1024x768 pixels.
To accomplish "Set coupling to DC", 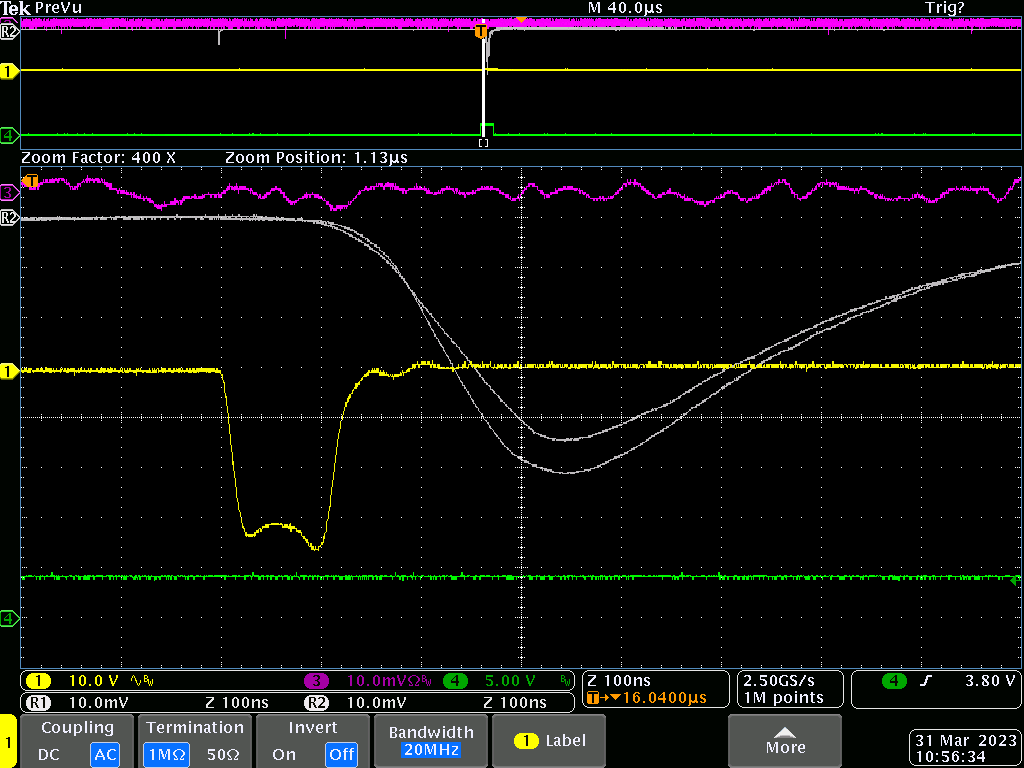I will click(x=50, y=754).
